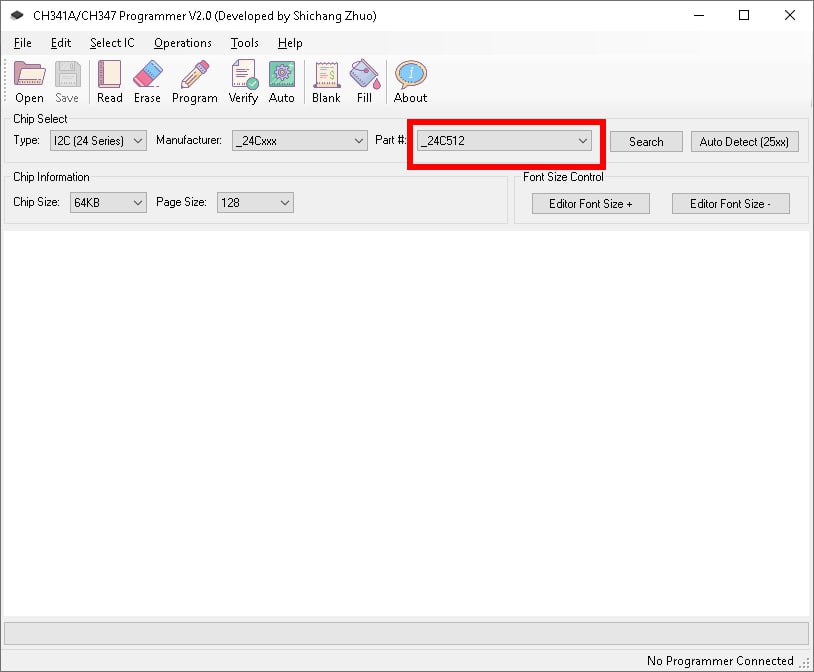Viewport: 814px width, 672px height.
Task: Decrease editor font with Editor Font Size -
Action: click(x=730, y=204)
